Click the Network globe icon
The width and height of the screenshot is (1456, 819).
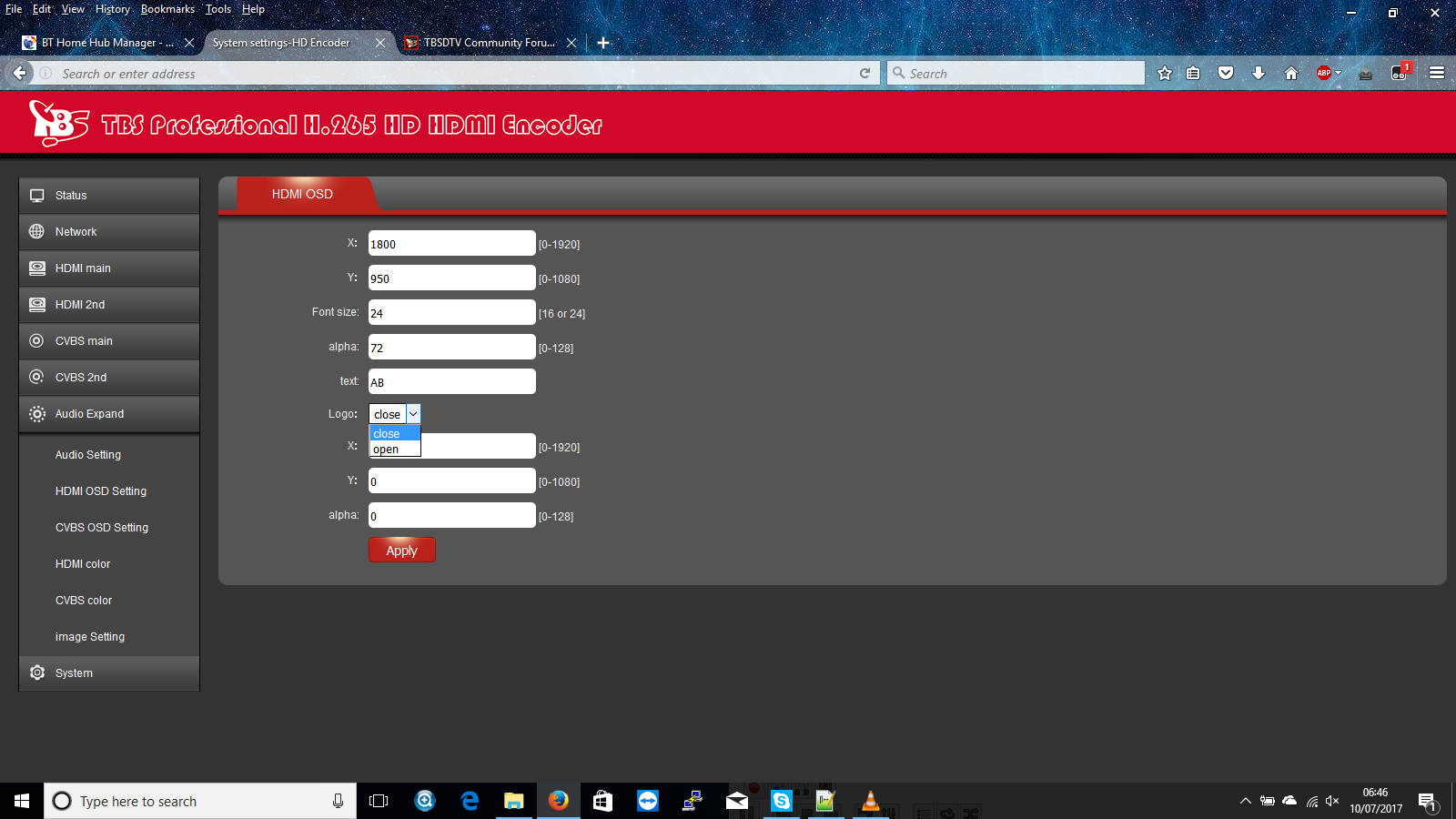[37, 231]
